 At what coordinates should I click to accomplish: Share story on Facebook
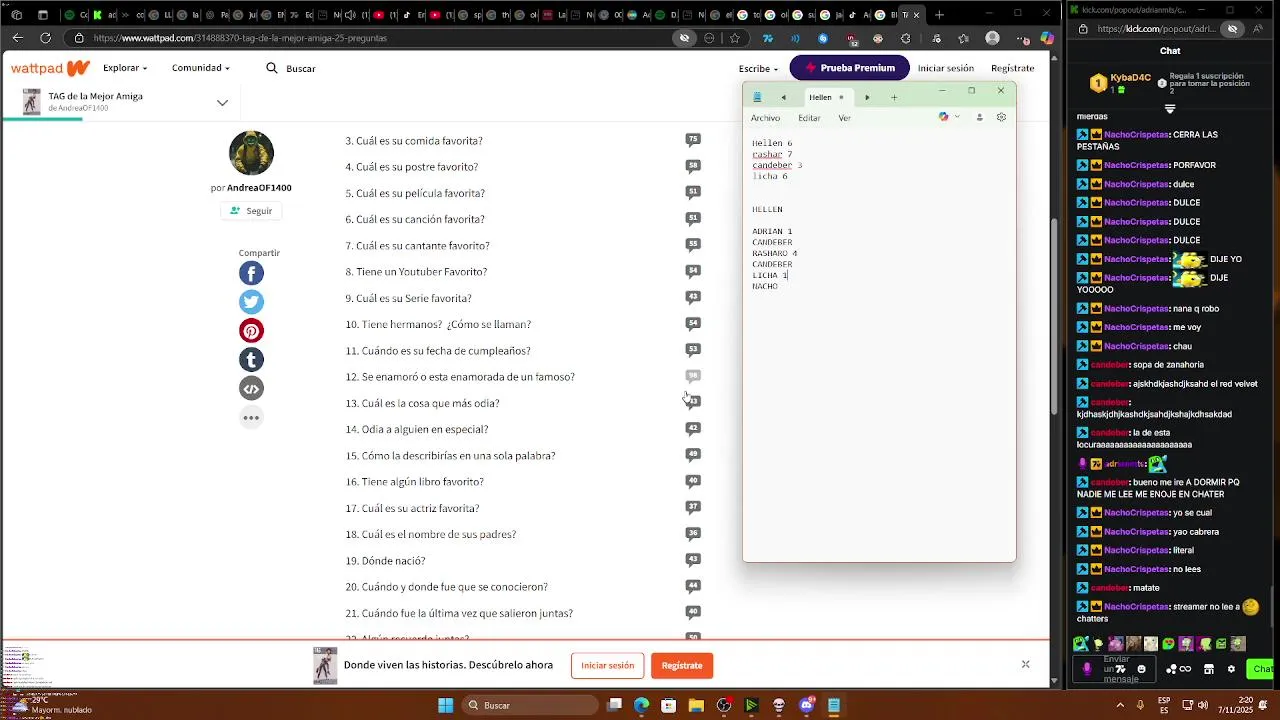click(251, 273)
